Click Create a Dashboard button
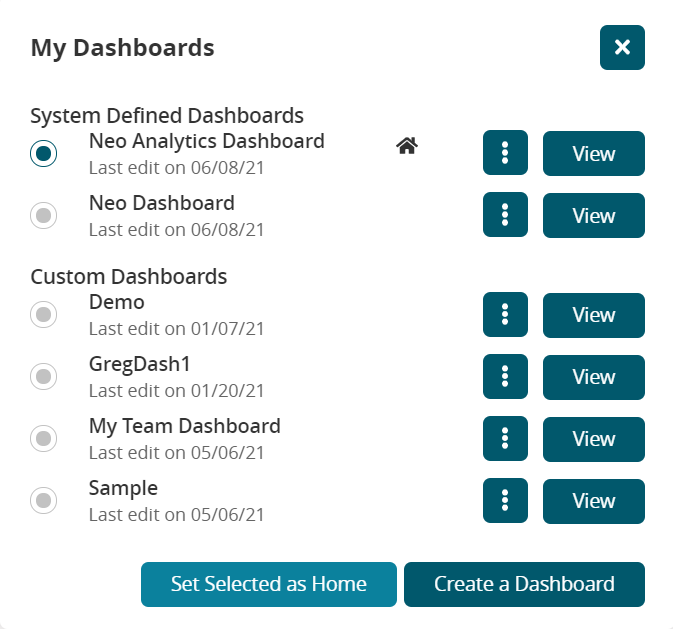Viewport: 673px width, 629px height. click(524, 584)
